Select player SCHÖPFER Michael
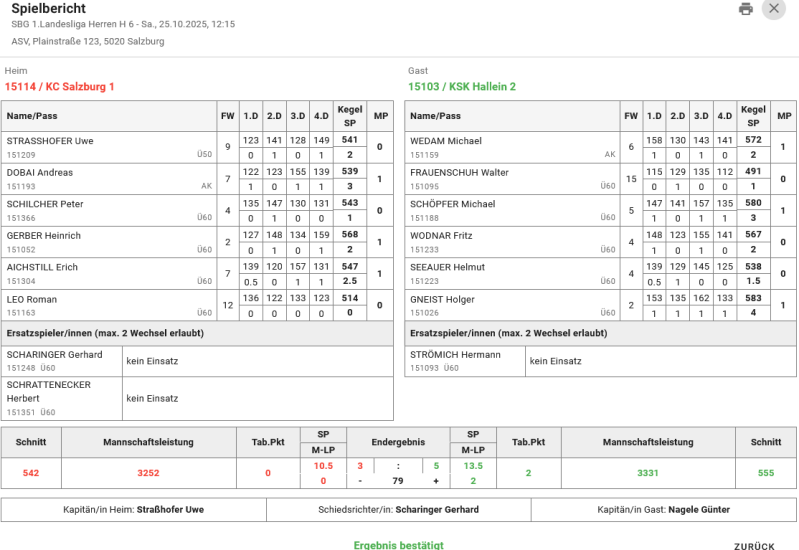This screenshot has width=799, height=550. (x=452, y=204)
